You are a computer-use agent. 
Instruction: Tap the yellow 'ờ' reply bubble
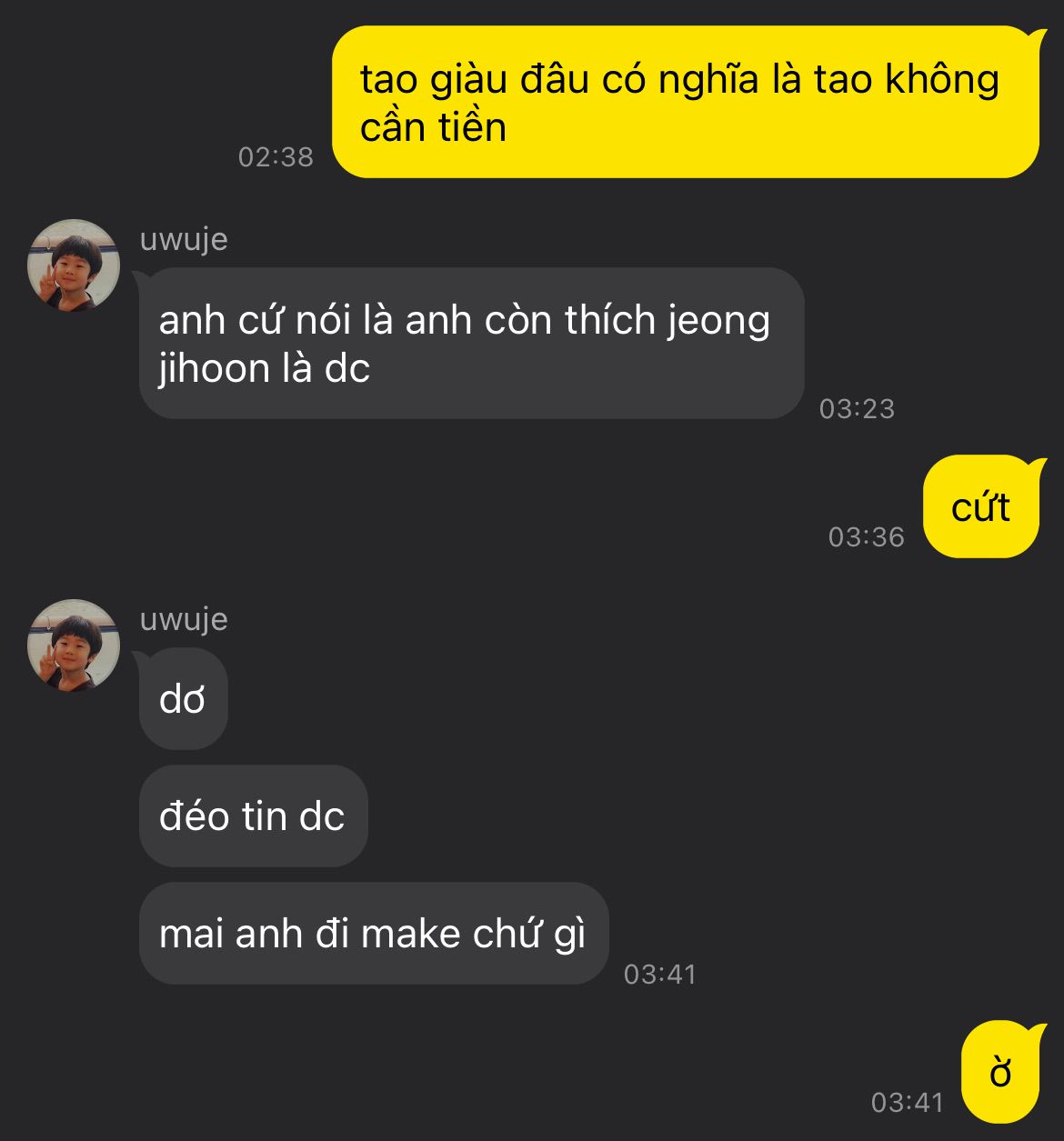(1000, 1072)
